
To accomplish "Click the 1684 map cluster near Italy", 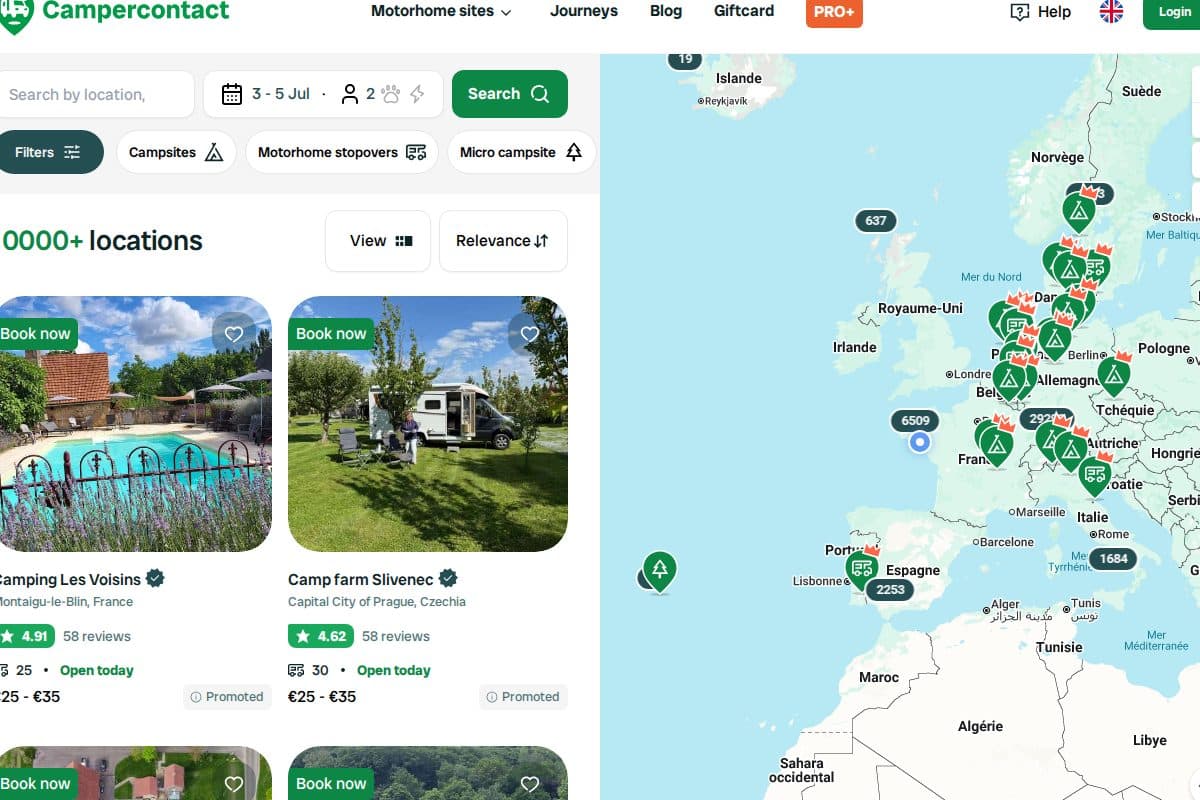I will click(1113, 559).
